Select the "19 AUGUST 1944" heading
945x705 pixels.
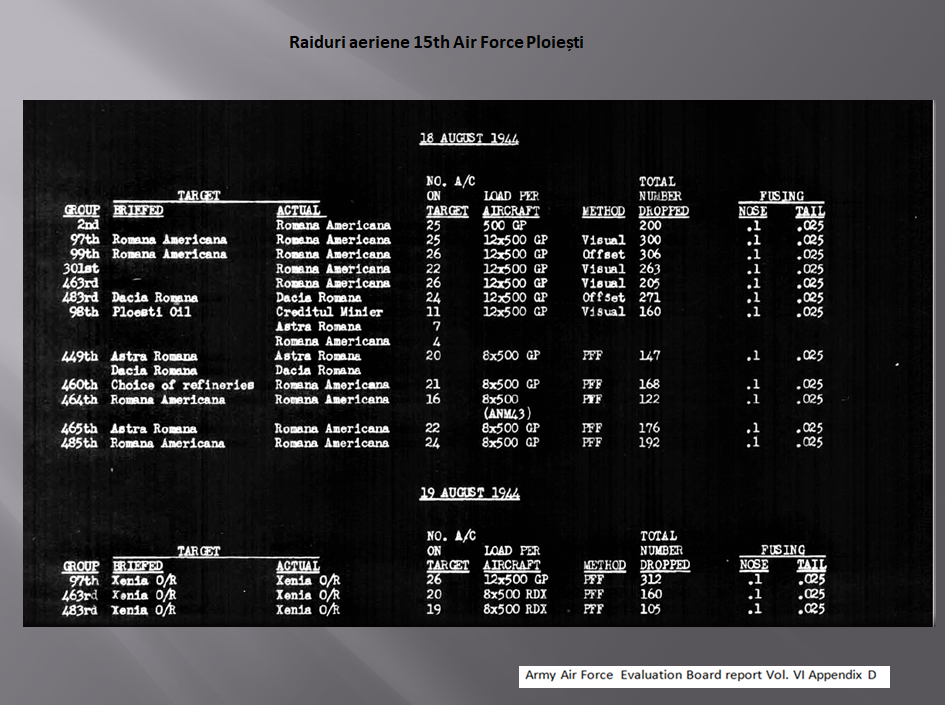(x=469, y=493)
